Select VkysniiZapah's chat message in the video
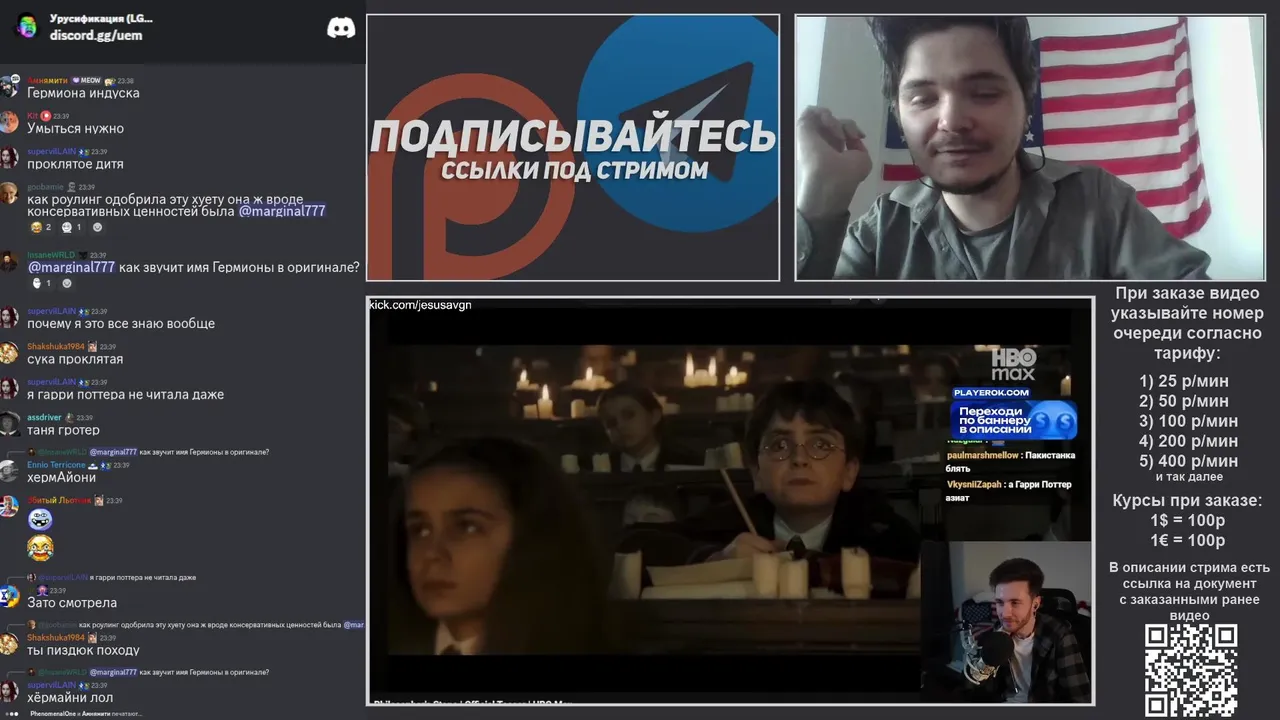Viewport: 1280px width, 720px height. point(1008,491)
